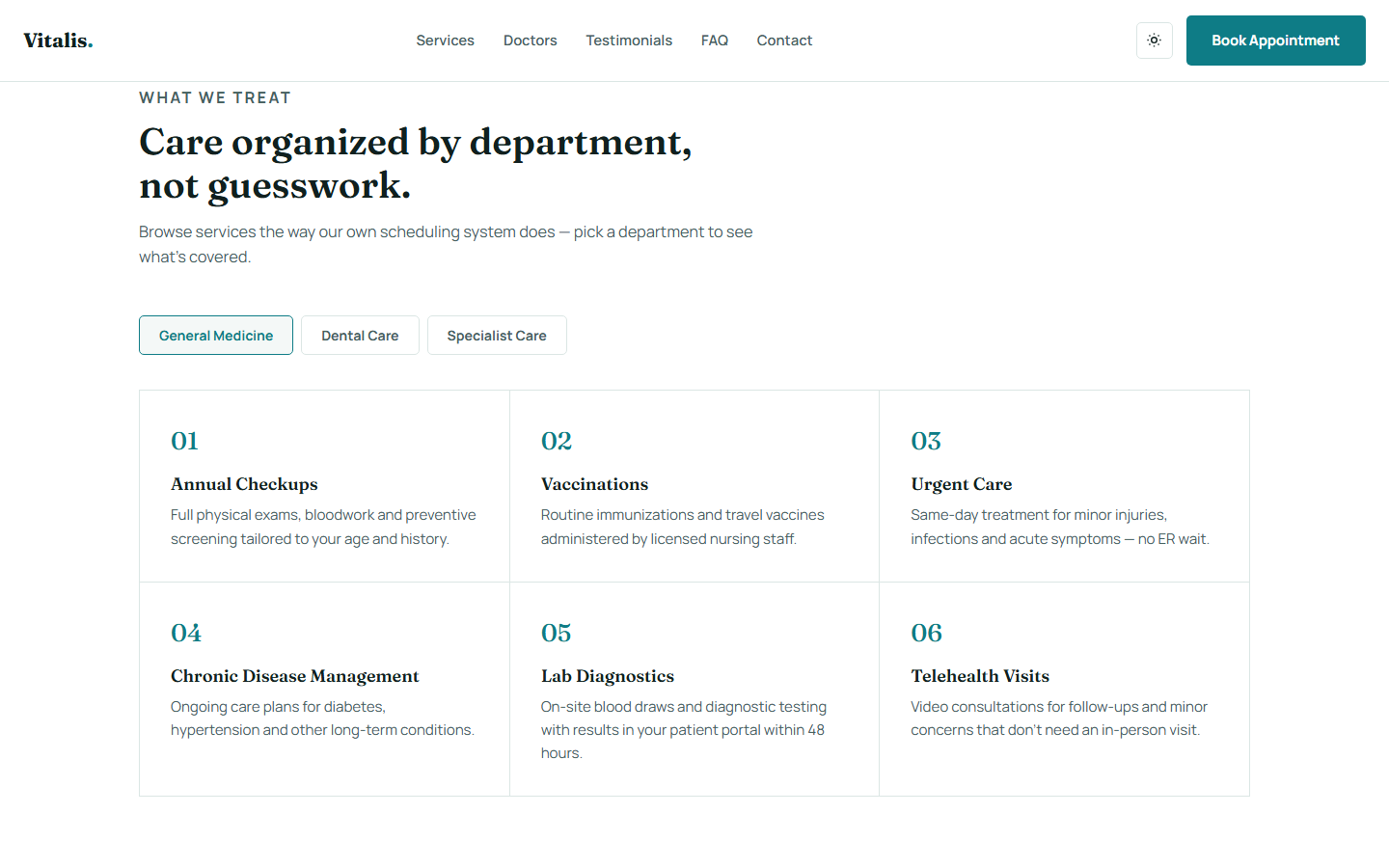Click the number 02 on Vaccinations card

(557, 441)
